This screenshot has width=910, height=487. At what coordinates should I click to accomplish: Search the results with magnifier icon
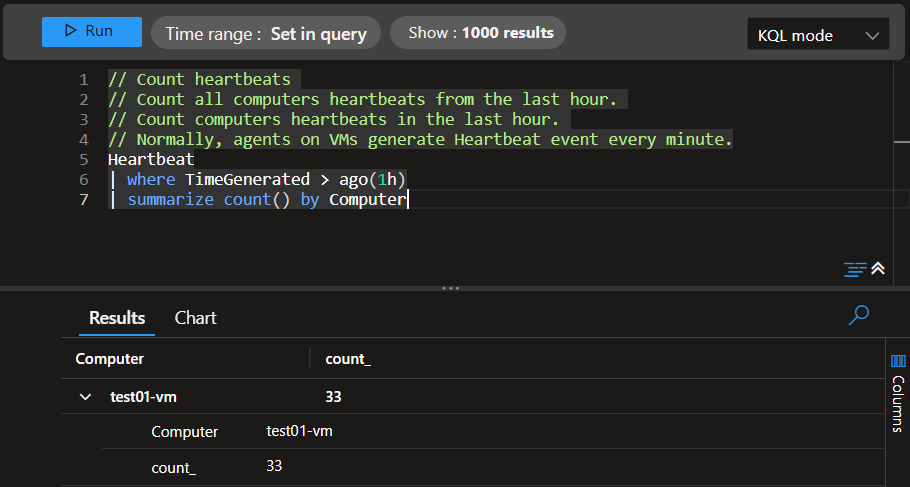858,315
